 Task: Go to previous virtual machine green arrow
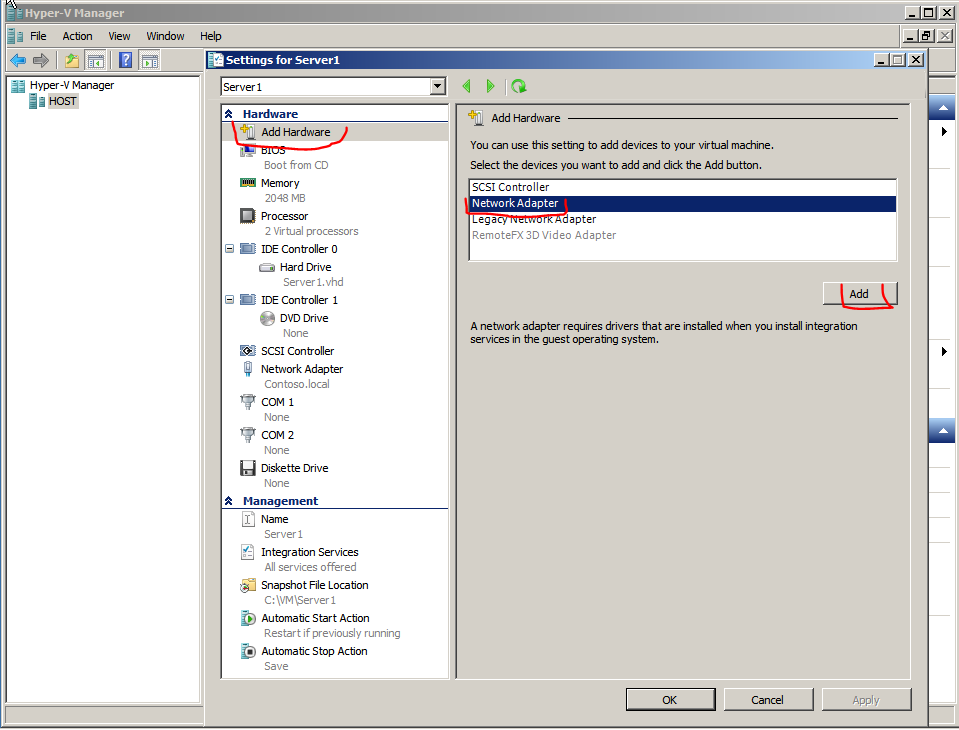click(x=467, y=86)
